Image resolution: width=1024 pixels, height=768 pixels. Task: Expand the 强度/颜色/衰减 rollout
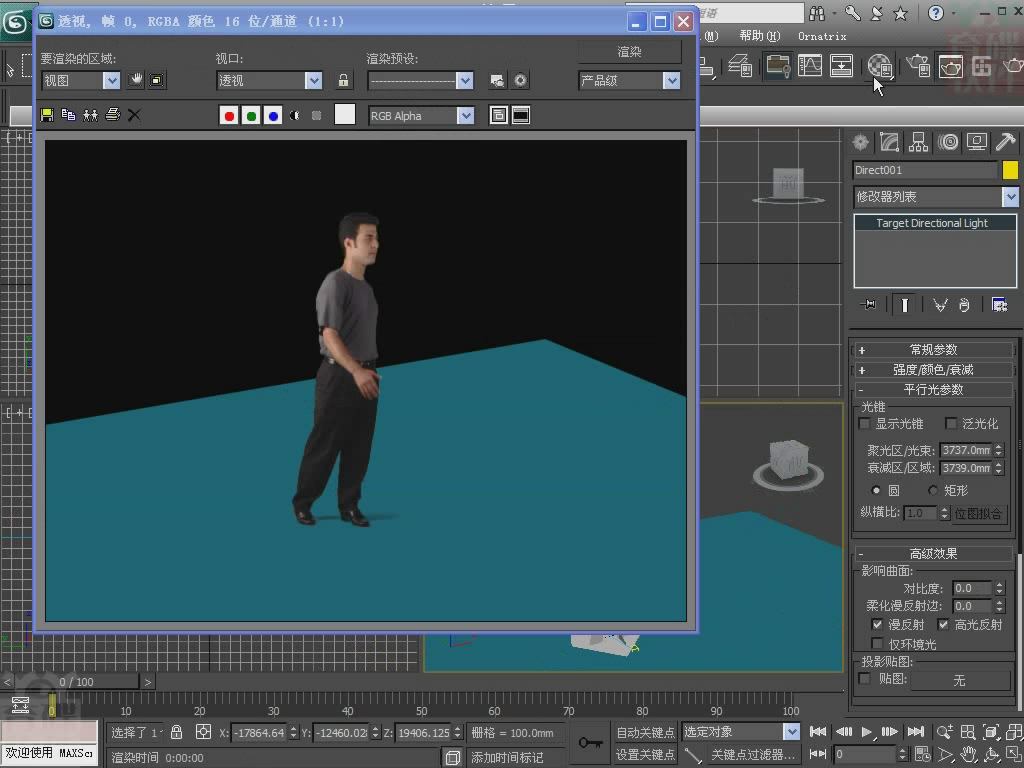933,370
